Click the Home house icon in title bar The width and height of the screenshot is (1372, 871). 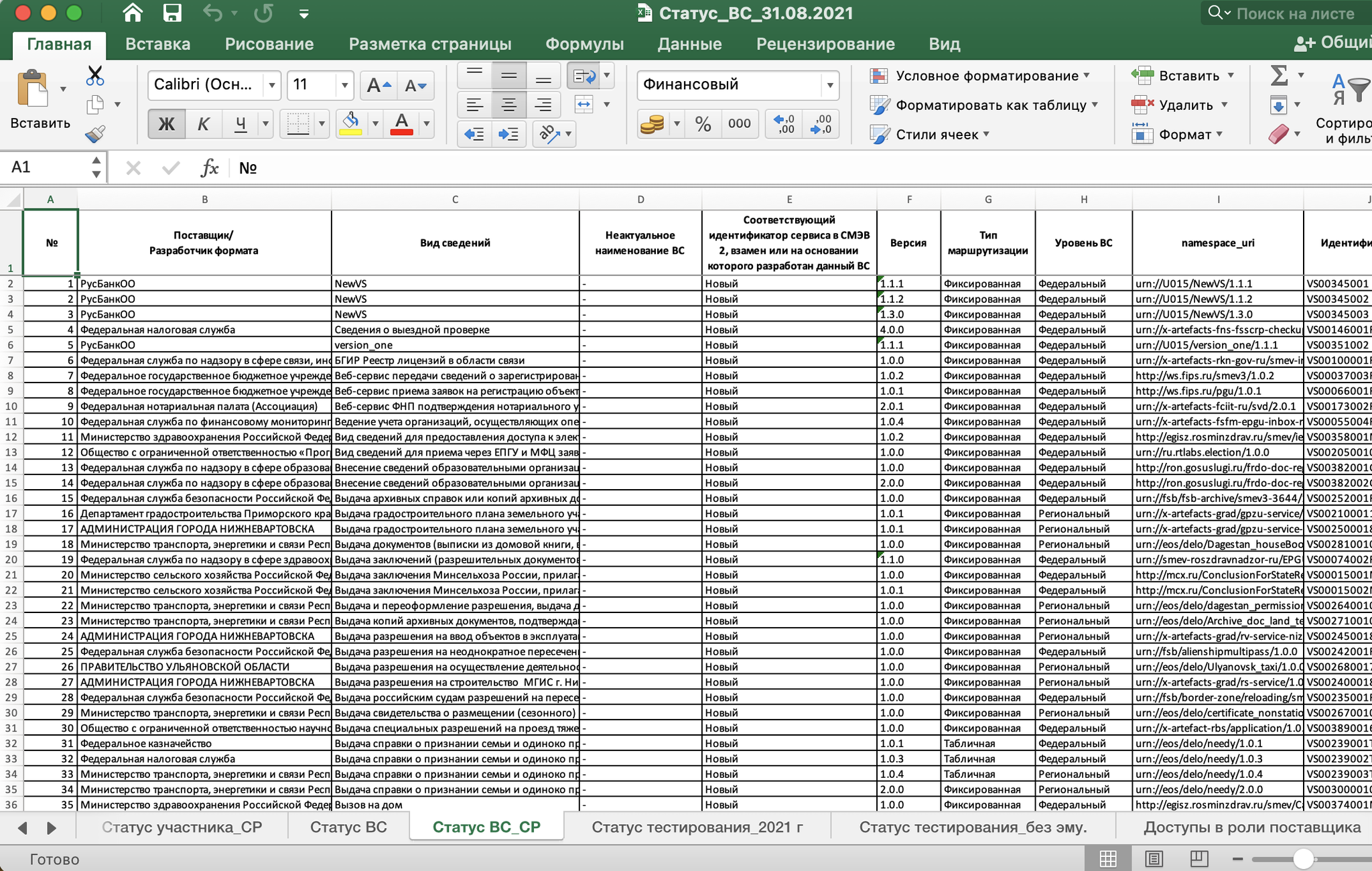[x=133, y=13]
